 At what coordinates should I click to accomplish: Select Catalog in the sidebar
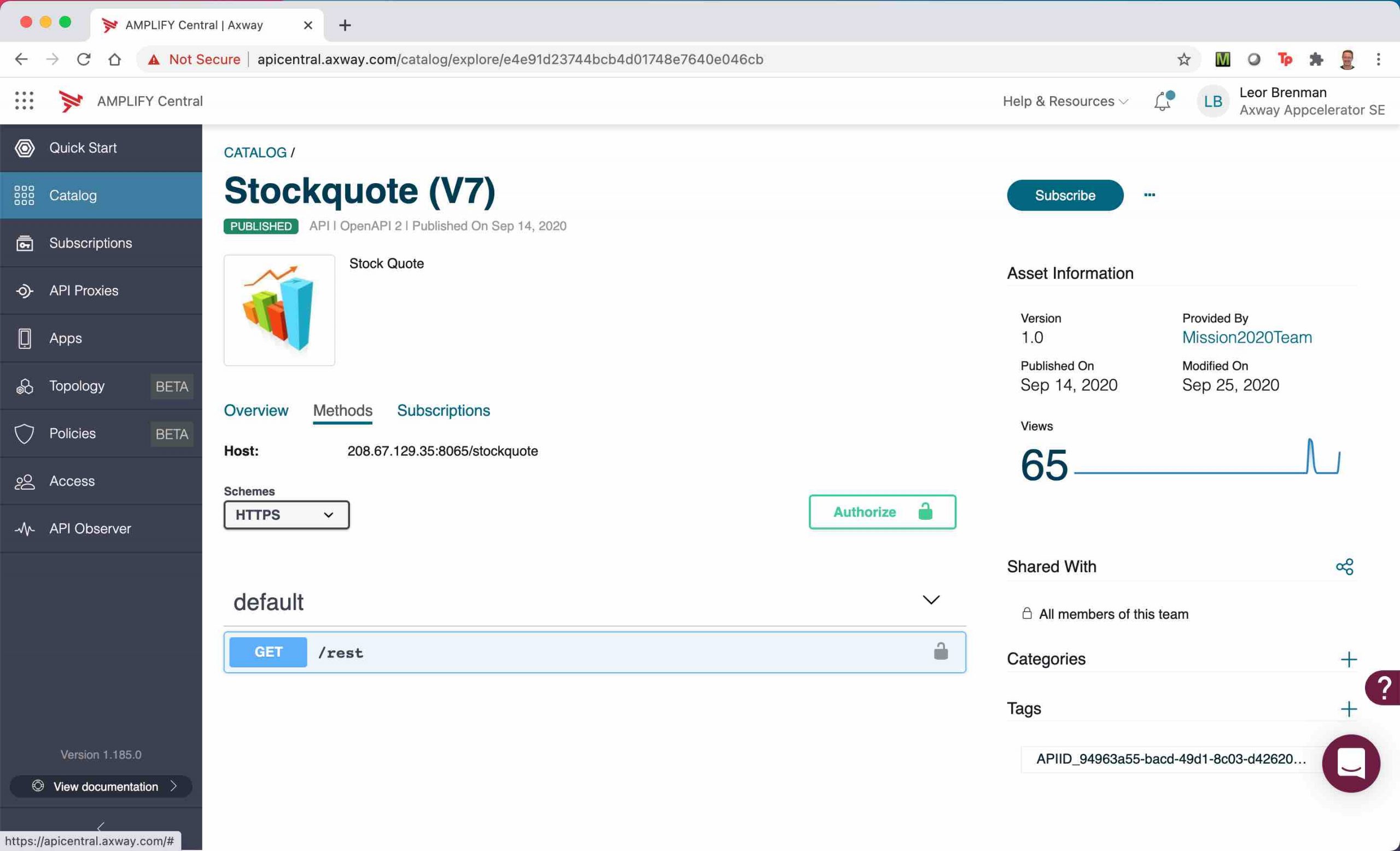click(x=101, y=195)
